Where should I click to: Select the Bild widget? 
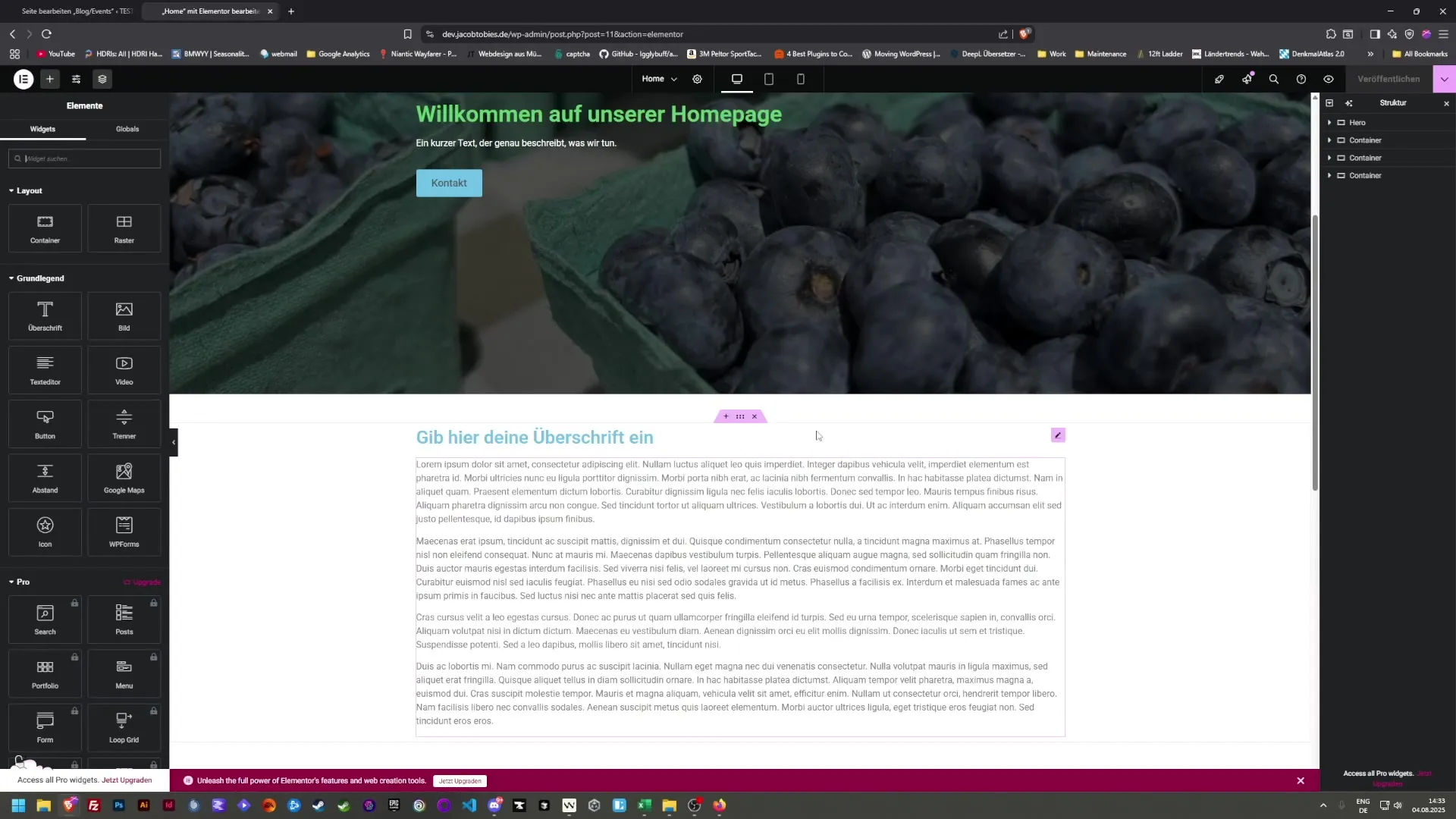coord(124,315)
